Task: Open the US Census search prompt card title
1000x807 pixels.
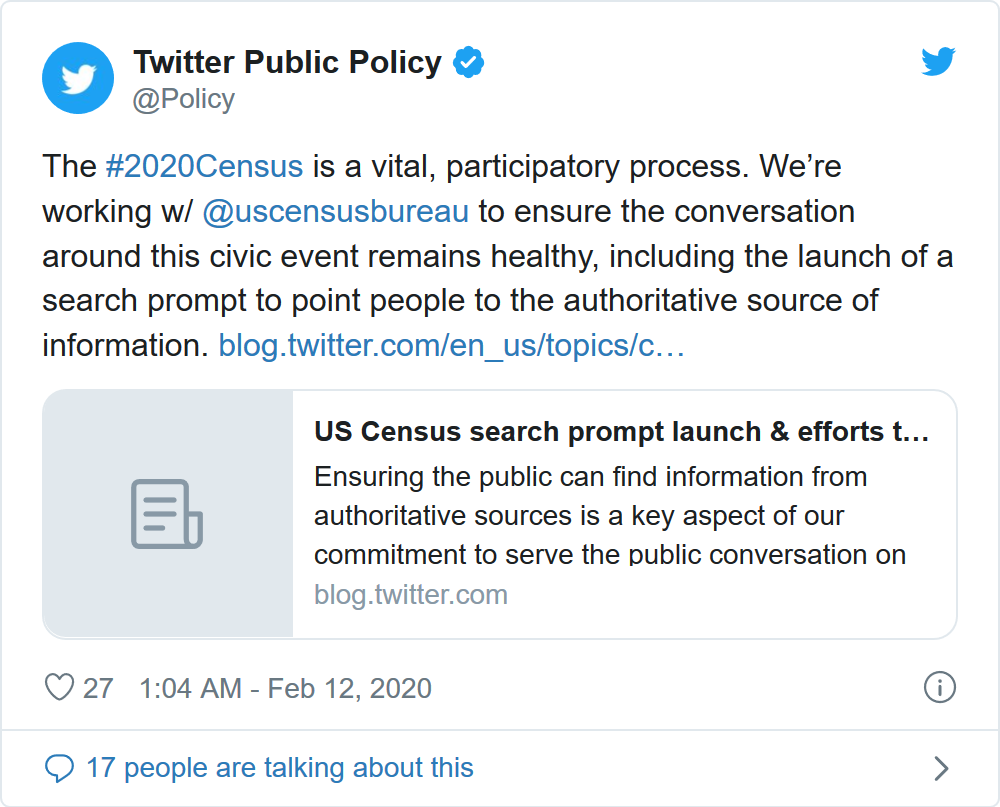Action: [x=622, y=432]
